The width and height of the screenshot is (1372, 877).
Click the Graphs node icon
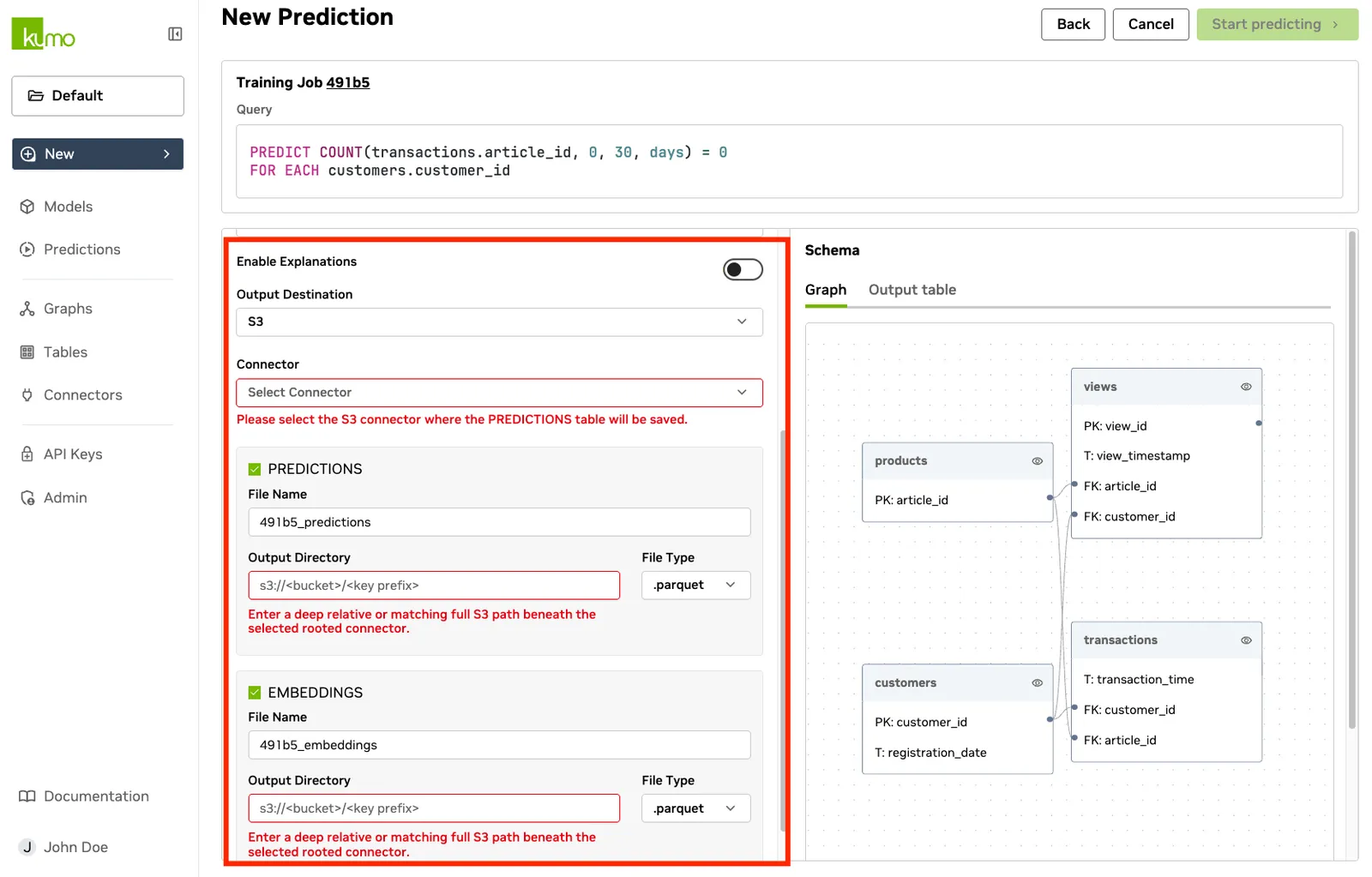tap(27, 309)
